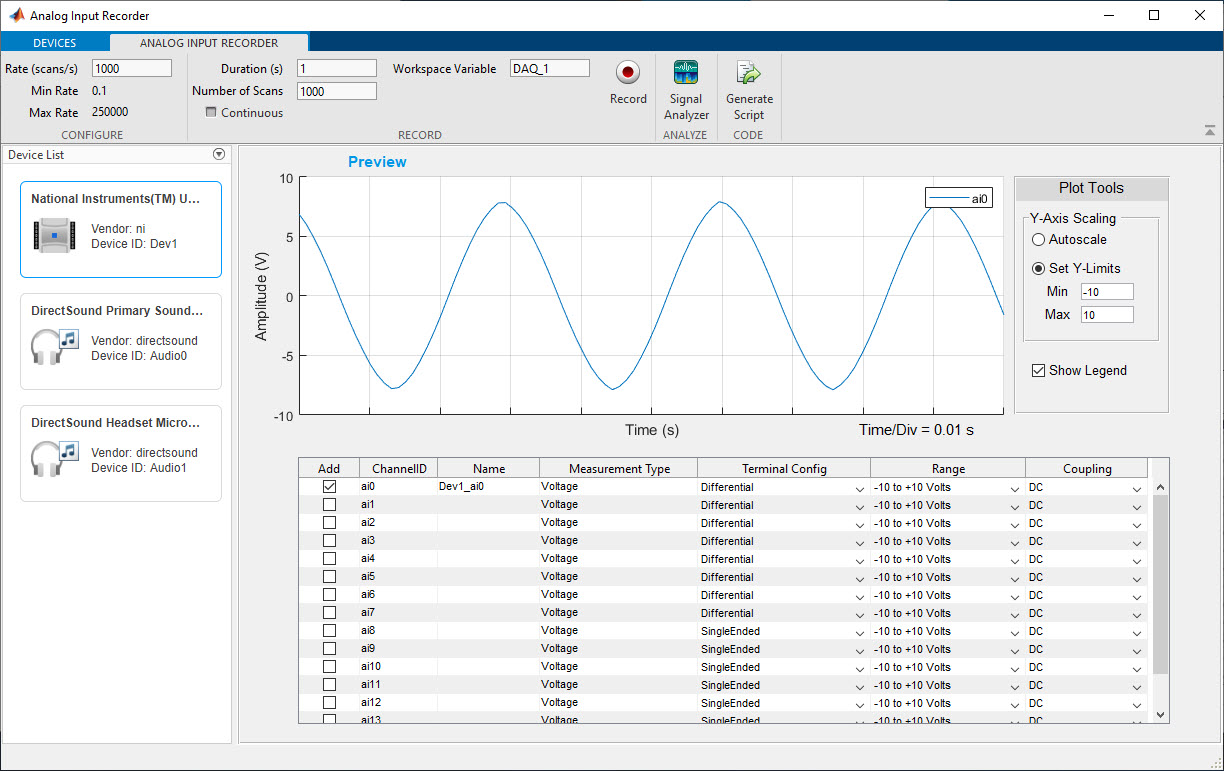Open the Signal Analyzer tool

click(686, 73)
